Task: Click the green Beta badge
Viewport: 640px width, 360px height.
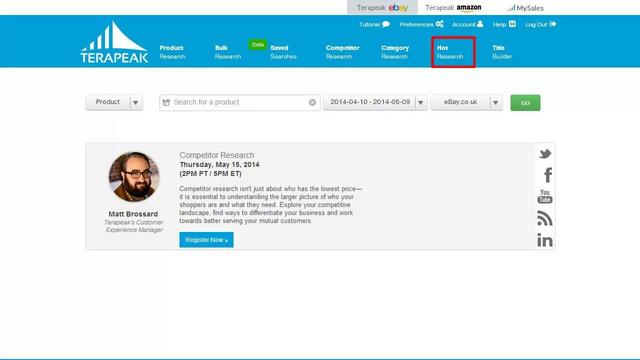Action: tap(257, 45)
